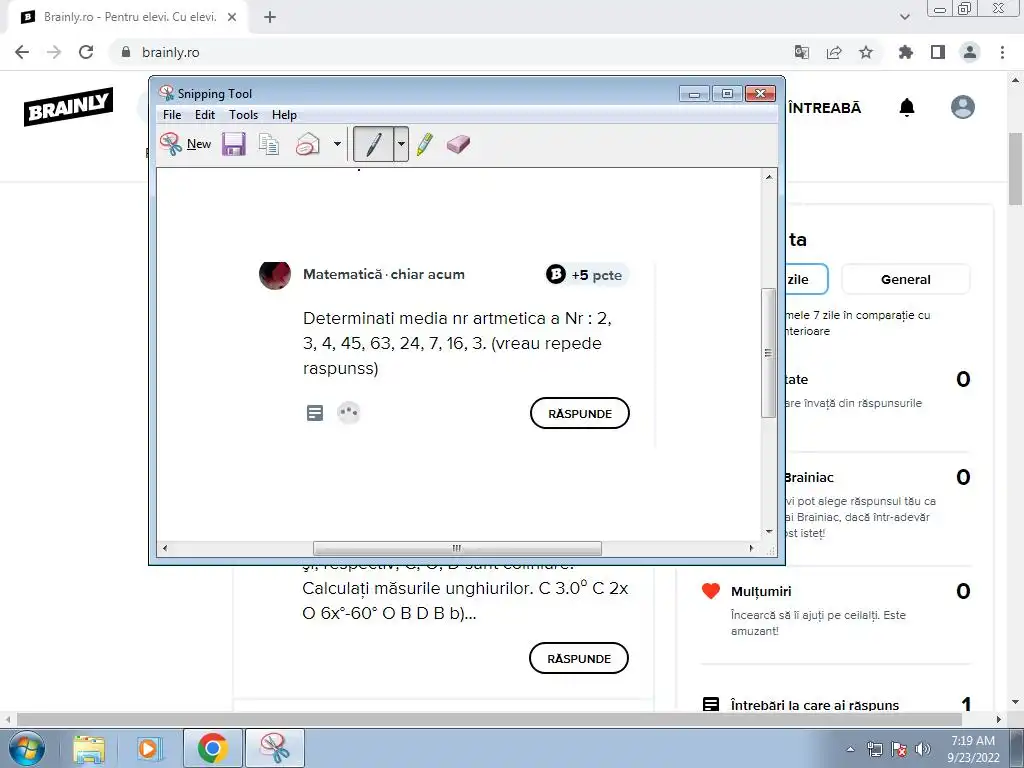Viewport: 1024px width, 768px height.
Task: Copy the snip to clipboard
Action: tap(268, 144)
